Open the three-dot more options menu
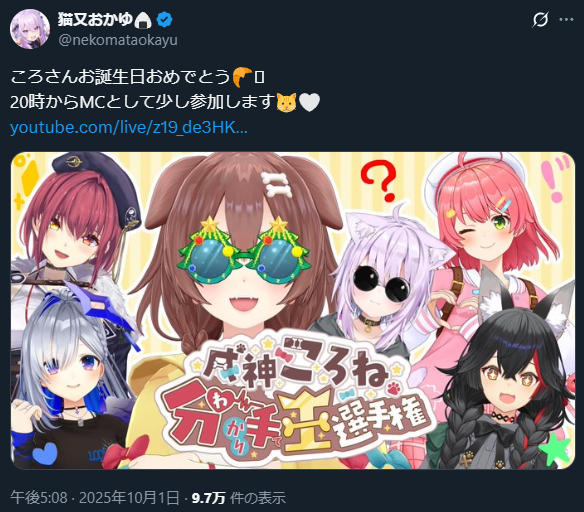 566,19
